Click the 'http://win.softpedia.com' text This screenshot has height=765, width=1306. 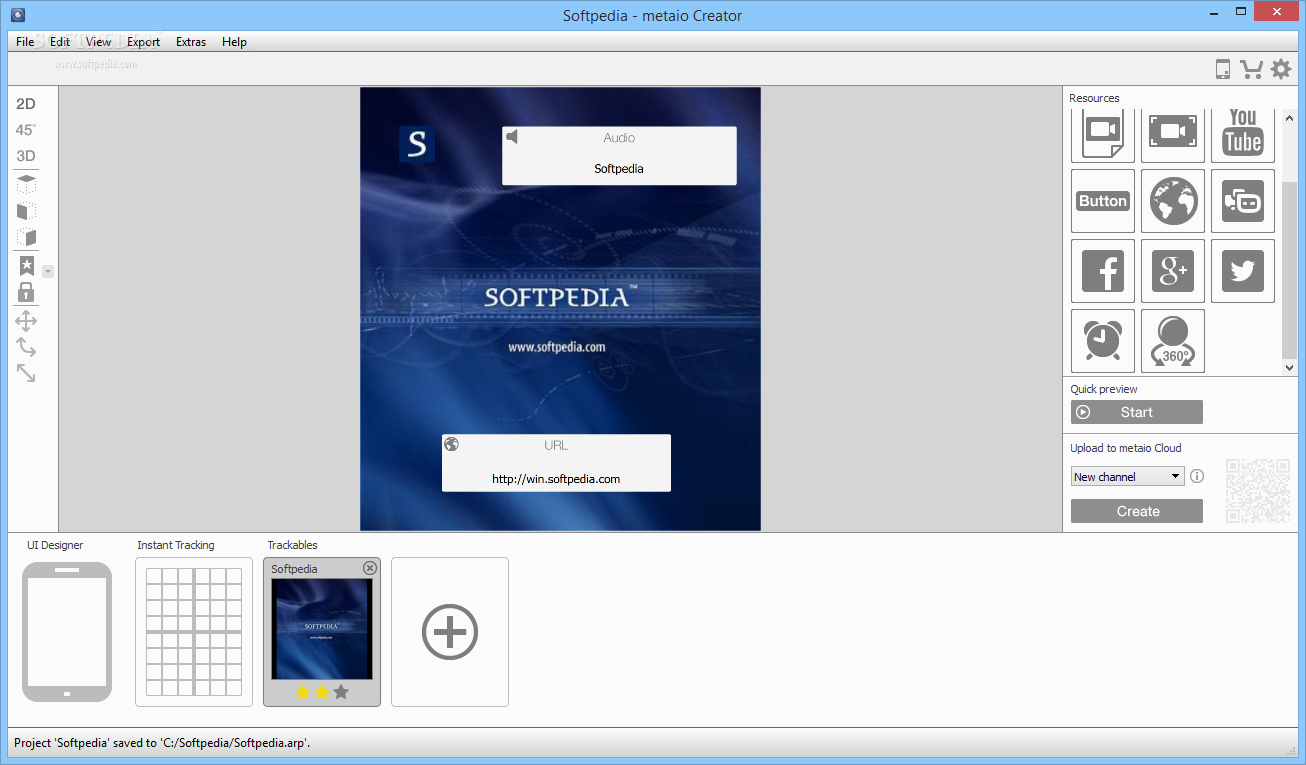tap(556, 479)
